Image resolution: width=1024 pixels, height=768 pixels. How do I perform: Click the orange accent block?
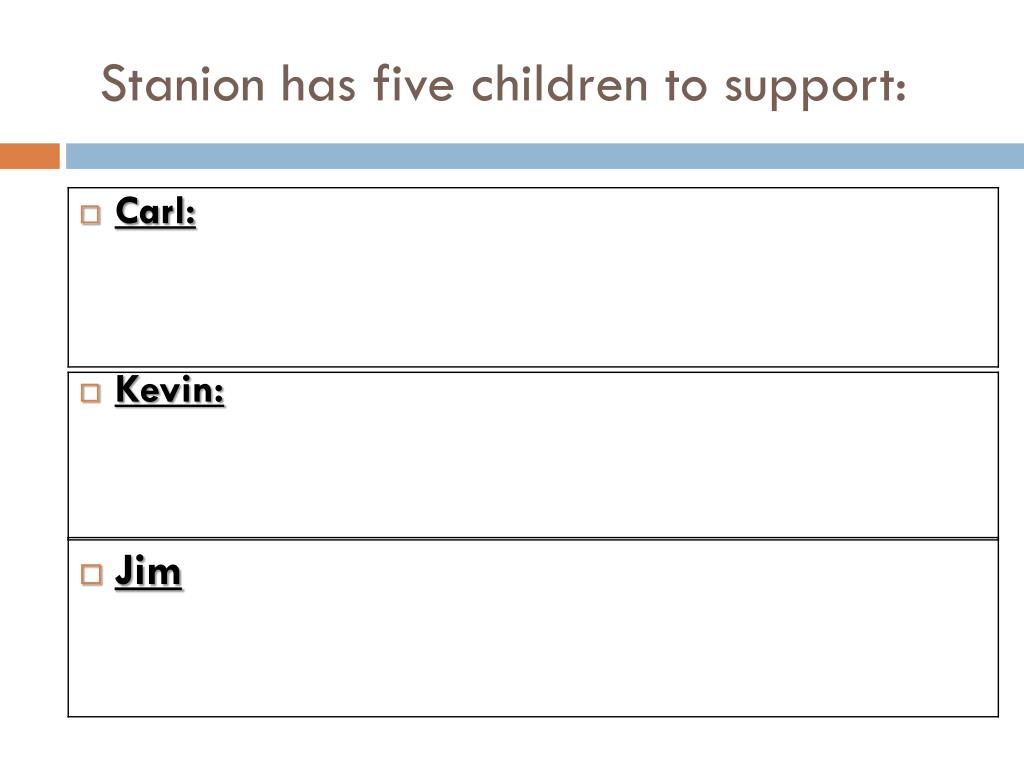pos(29,156)
